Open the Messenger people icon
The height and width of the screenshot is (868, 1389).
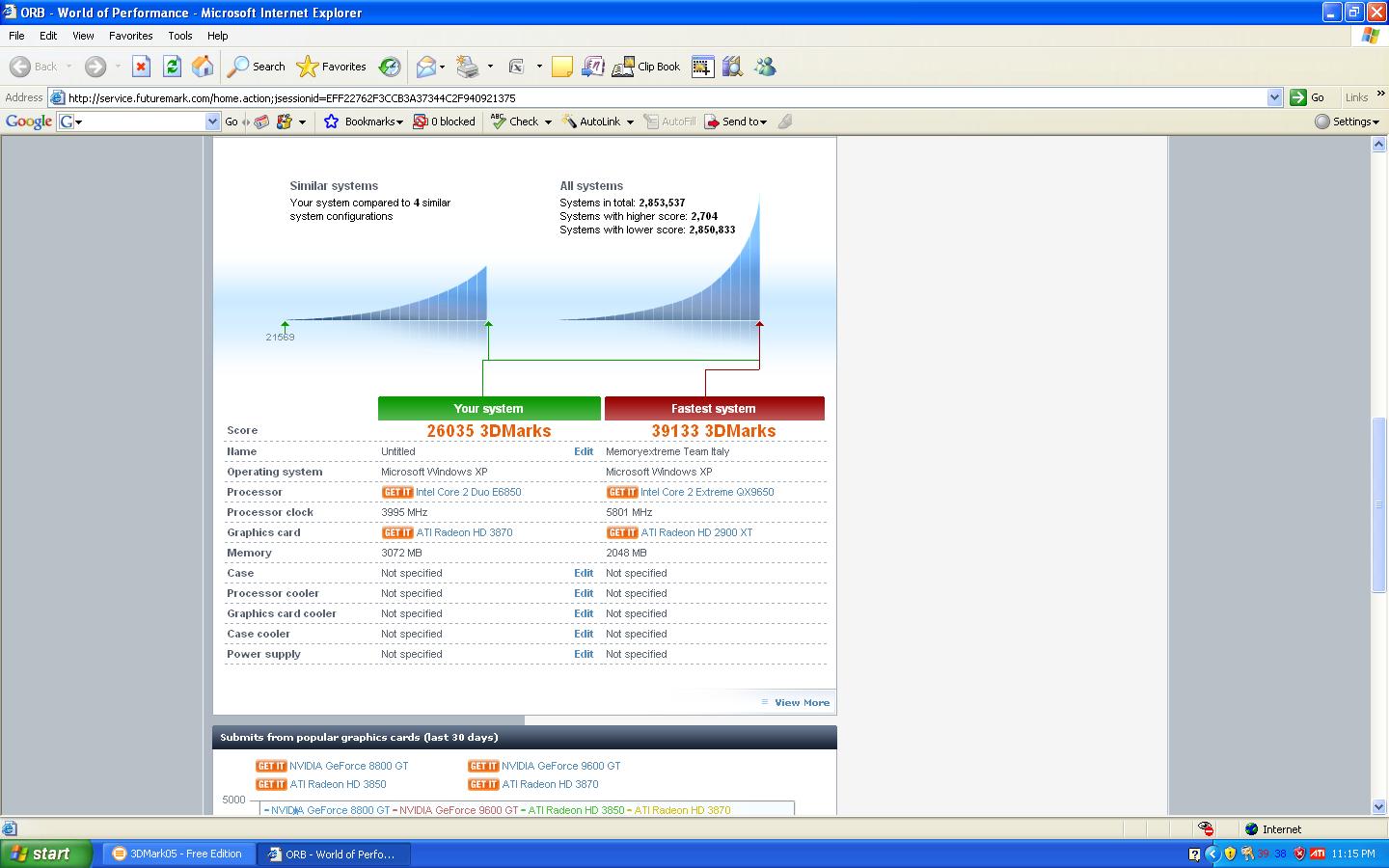tap(765, 67)
